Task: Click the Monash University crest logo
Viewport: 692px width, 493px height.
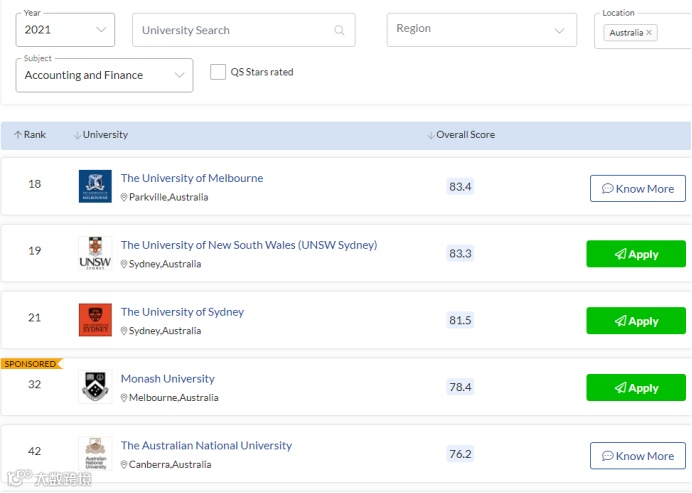Action: (x=95, y=387)
